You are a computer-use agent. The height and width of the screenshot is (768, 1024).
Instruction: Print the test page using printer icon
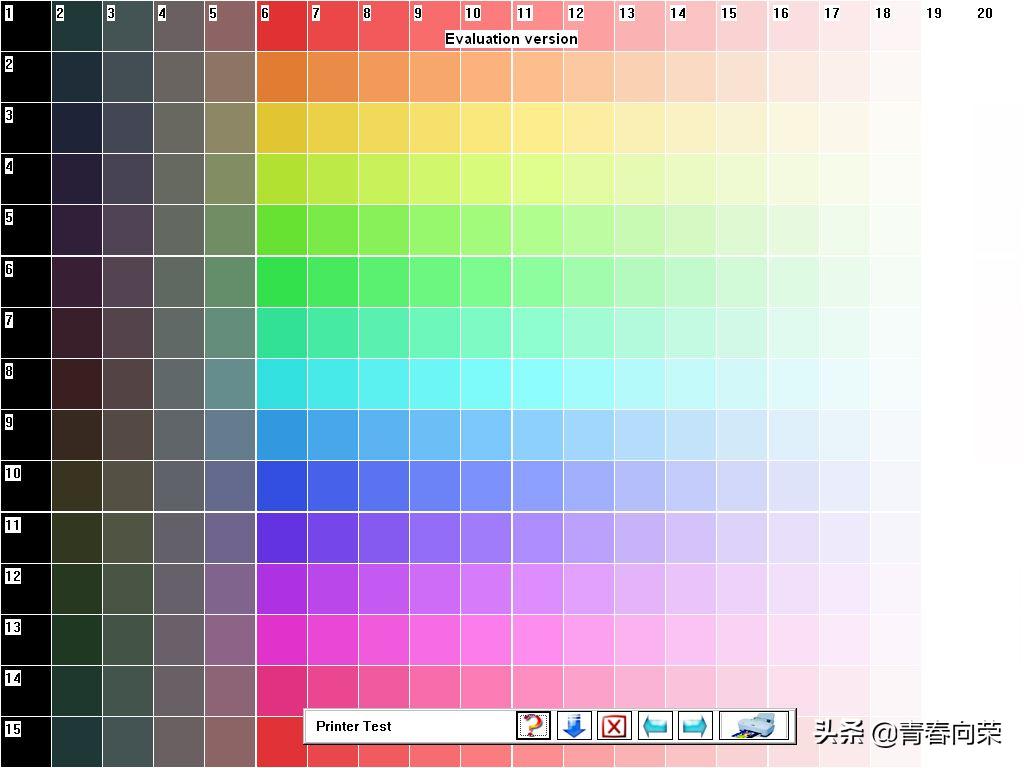[755, 726]
